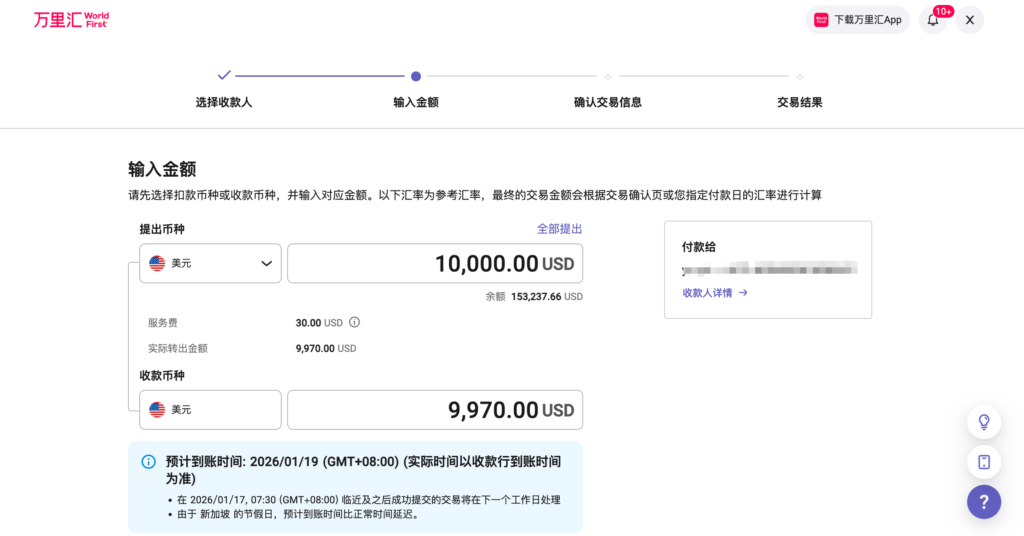Screen dimensions: 1024x536
Task: Click the active purple step dot
Action: pos(416,76)
